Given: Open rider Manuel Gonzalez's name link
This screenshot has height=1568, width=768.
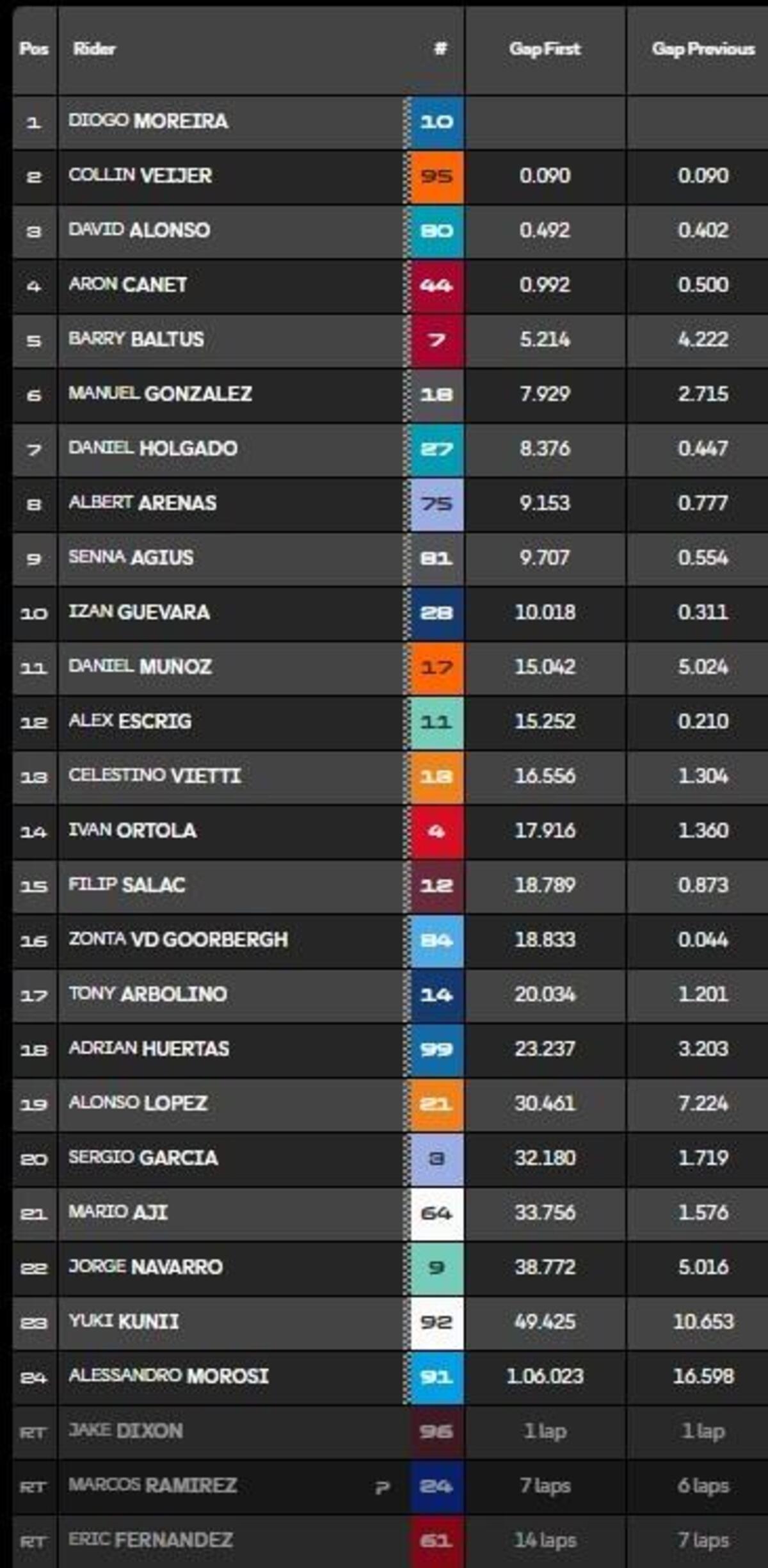Looking at the screenshot, I should [160, 394].
